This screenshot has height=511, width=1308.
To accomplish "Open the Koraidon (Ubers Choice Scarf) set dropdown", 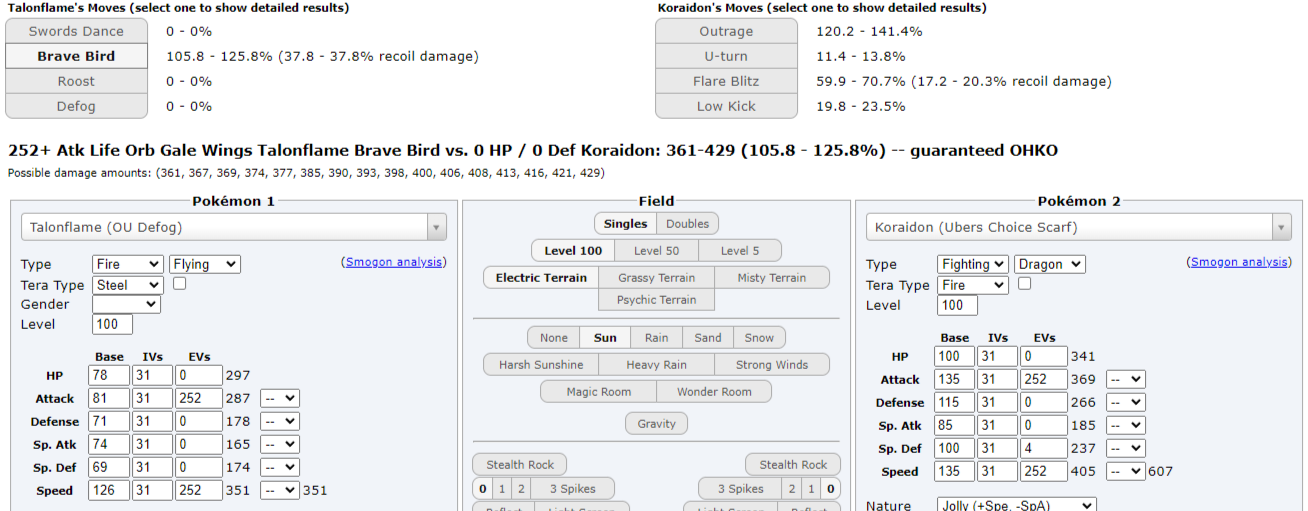I will 1078,227.
